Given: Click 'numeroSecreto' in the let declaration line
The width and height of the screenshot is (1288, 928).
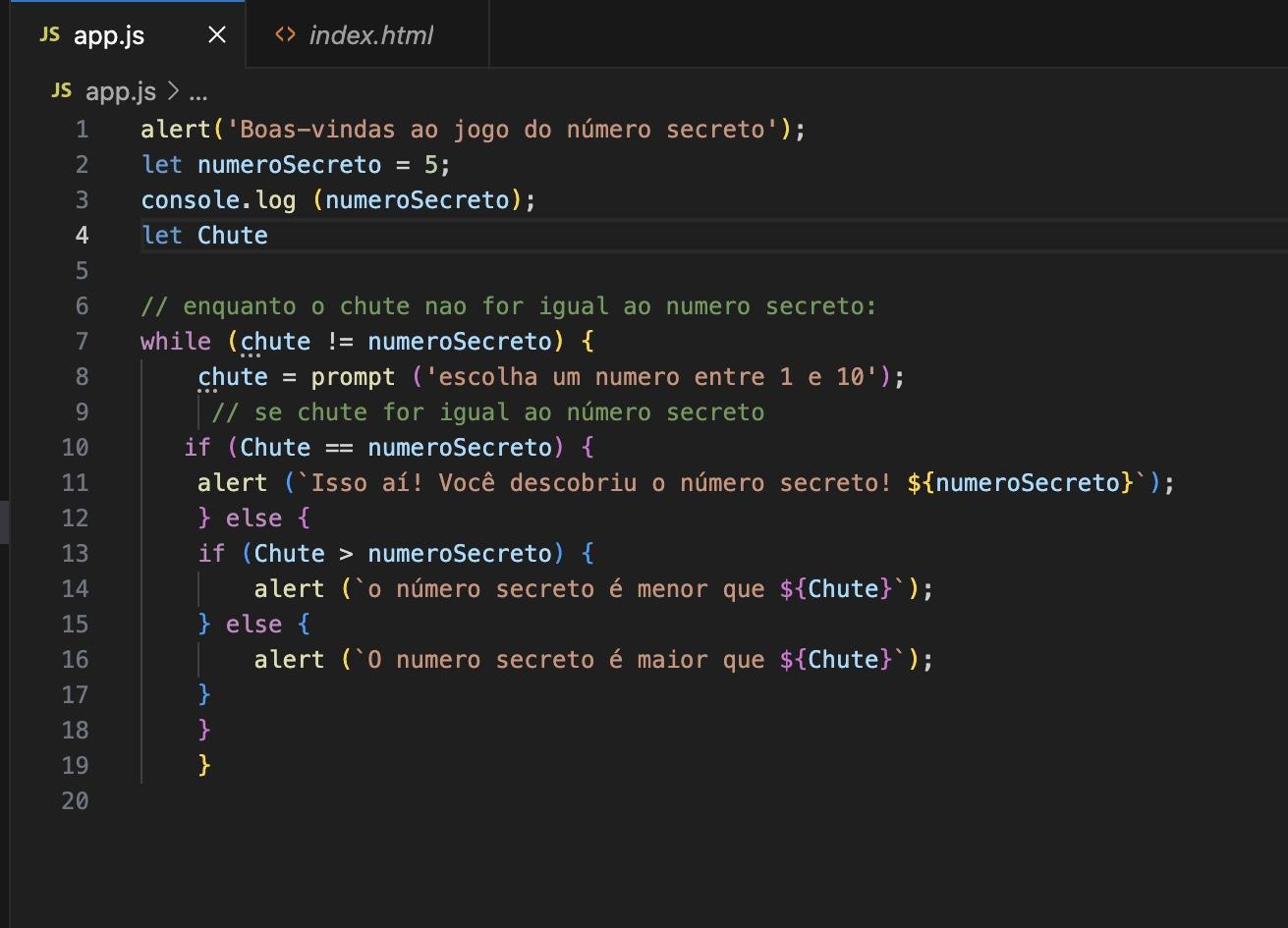Looking at the screenshot, I should click(289, 165).
